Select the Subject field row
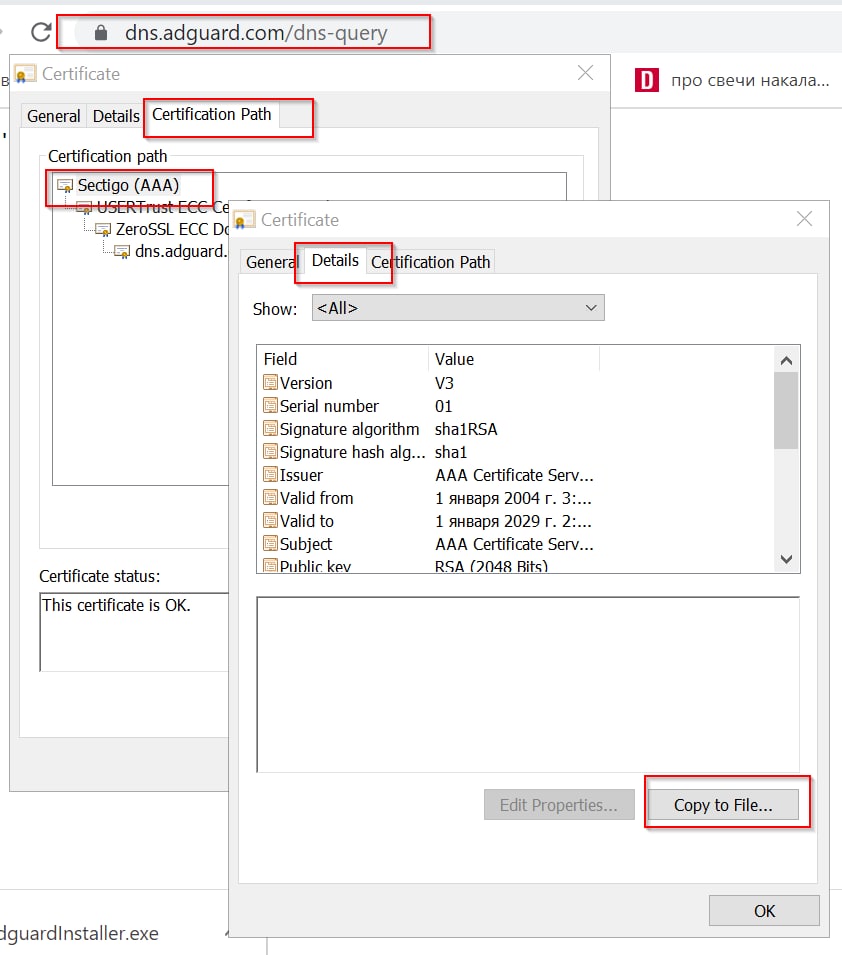 (515, 544)
